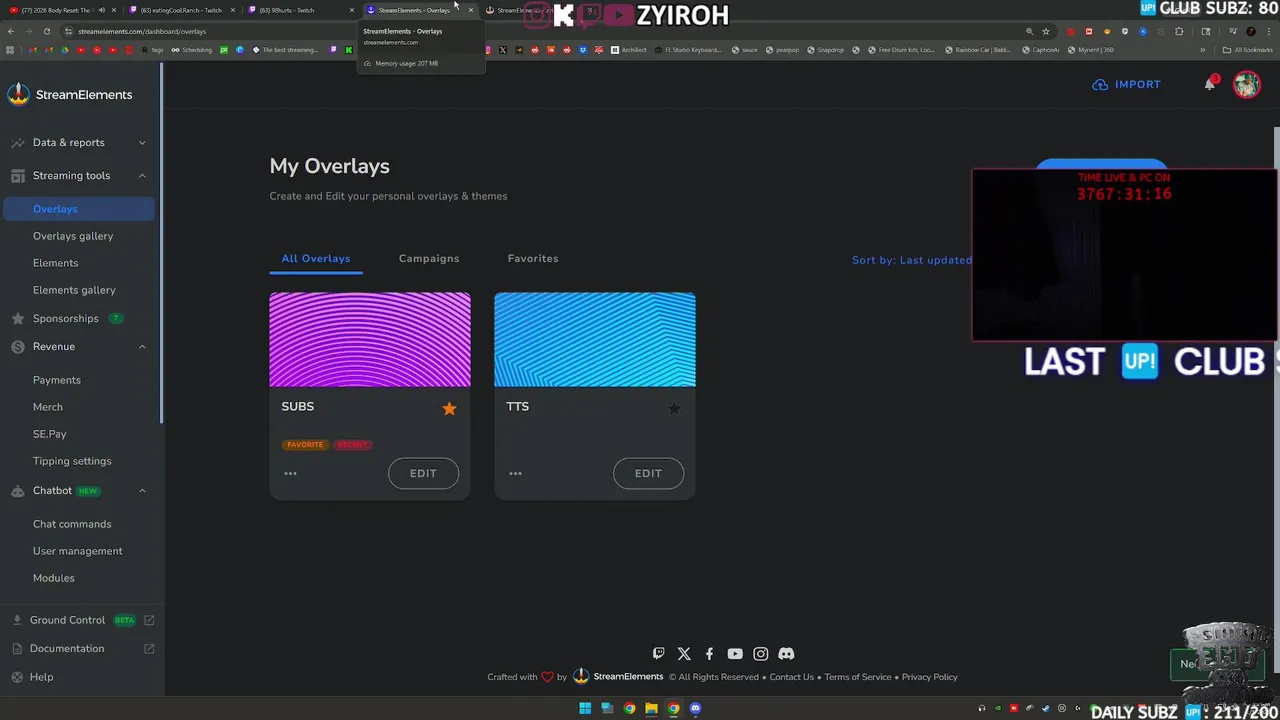Open Overlays gallery in sidebar

tap(73, 236)
